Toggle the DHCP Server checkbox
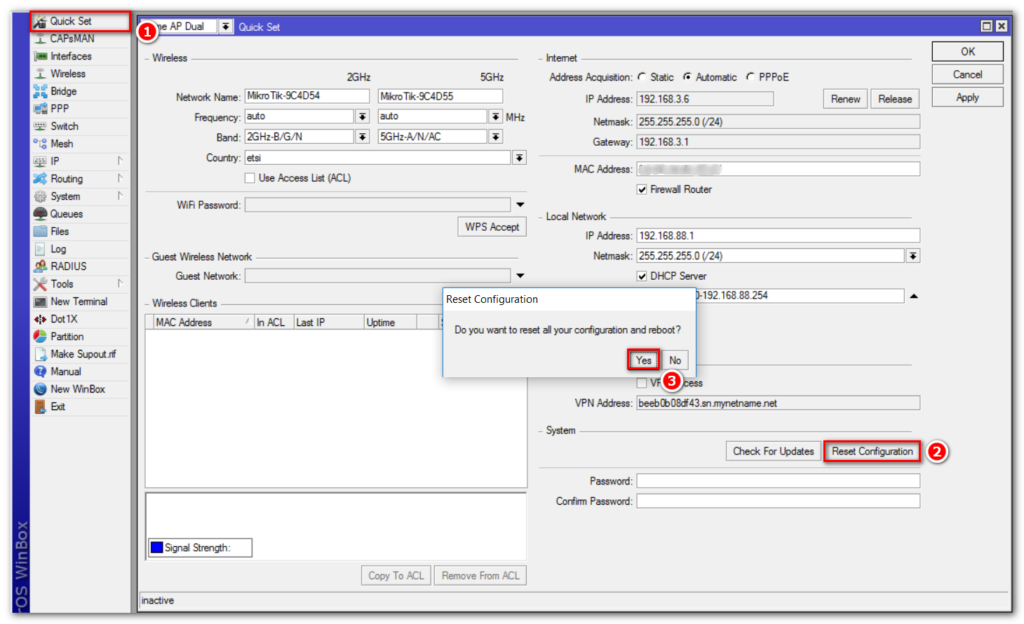Screen dimensions: 1024x624 [642, 276]
